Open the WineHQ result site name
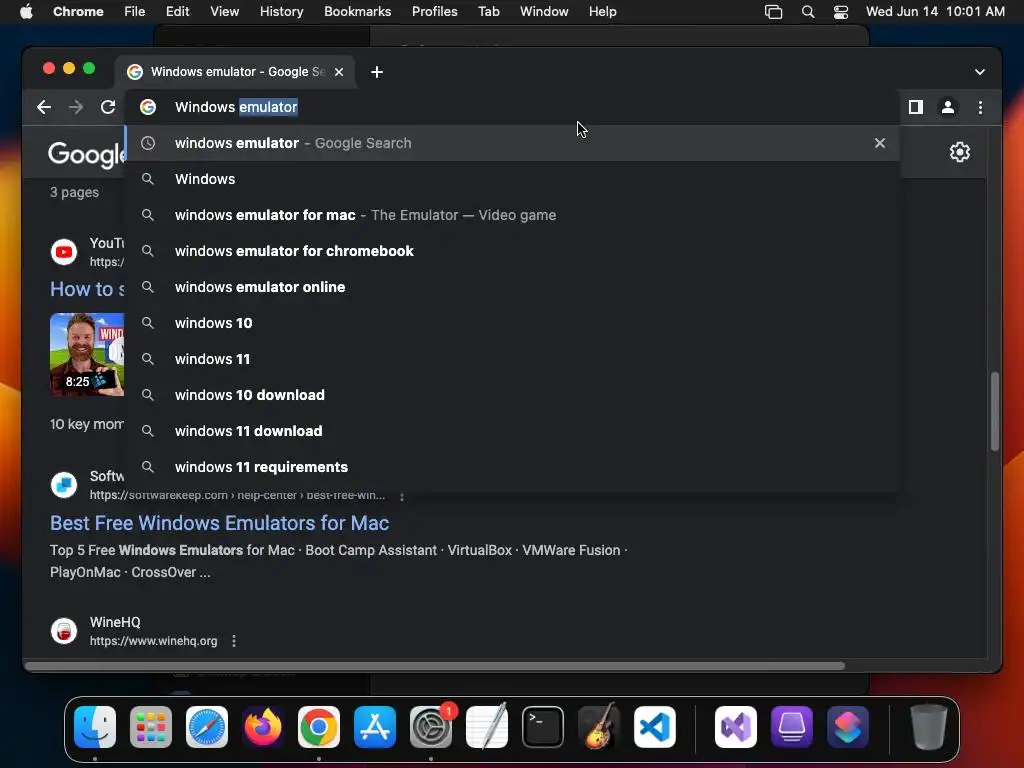This screenshot has height=768, width=1024. pos(115,622)
